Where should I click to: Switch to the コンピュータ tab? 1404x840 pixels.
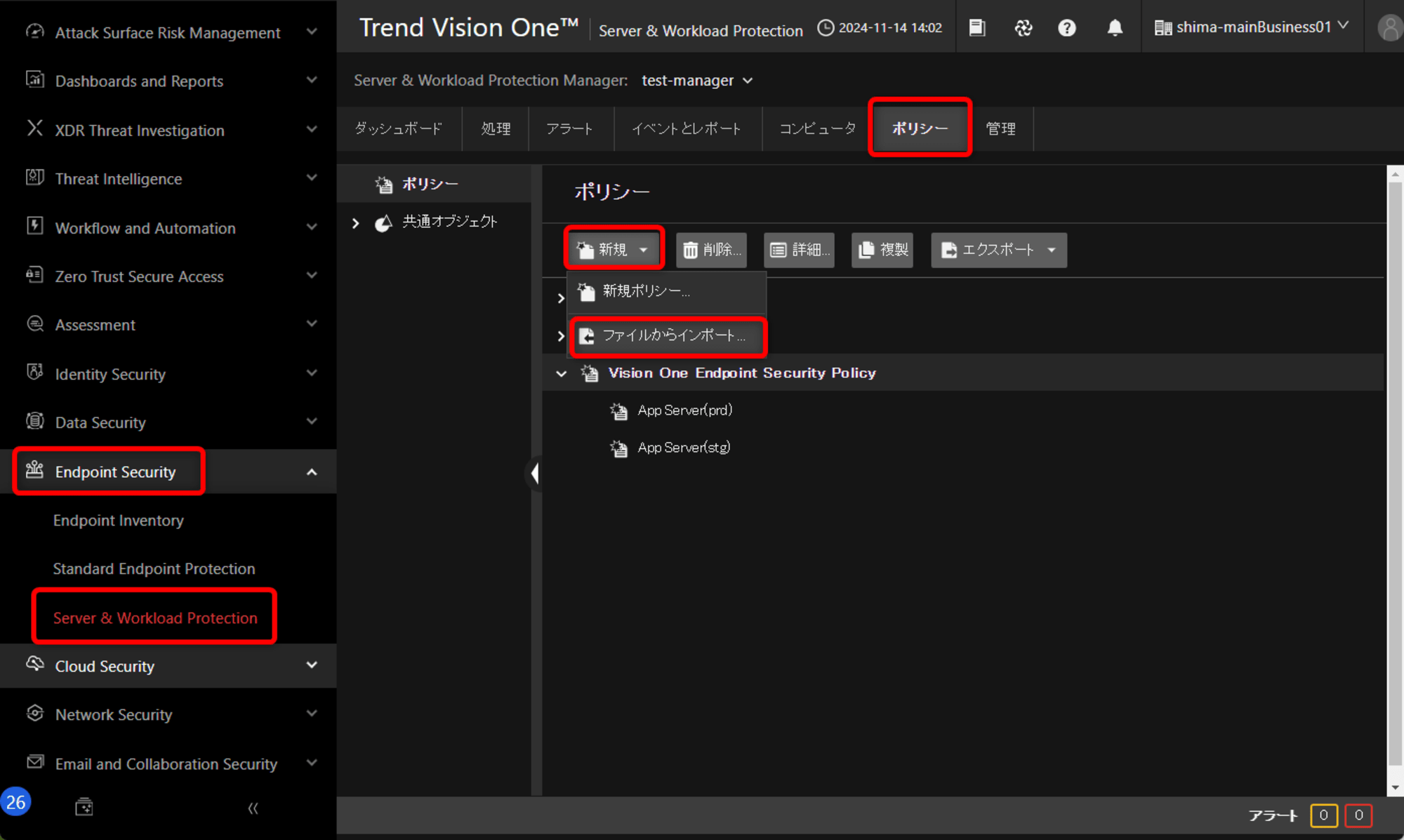point(817,128)
